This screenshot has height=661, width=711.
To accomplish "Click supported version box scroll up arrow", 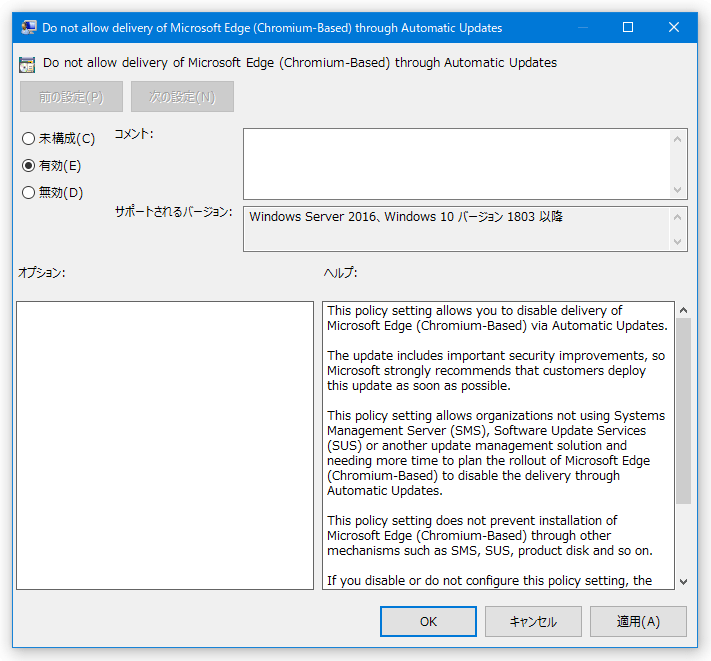I will click(x=677, y=217).
